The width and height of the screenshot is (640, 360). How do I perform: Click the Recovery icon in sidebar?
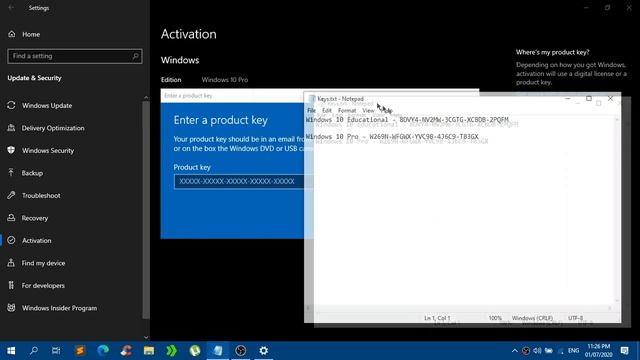click(11, 218)
